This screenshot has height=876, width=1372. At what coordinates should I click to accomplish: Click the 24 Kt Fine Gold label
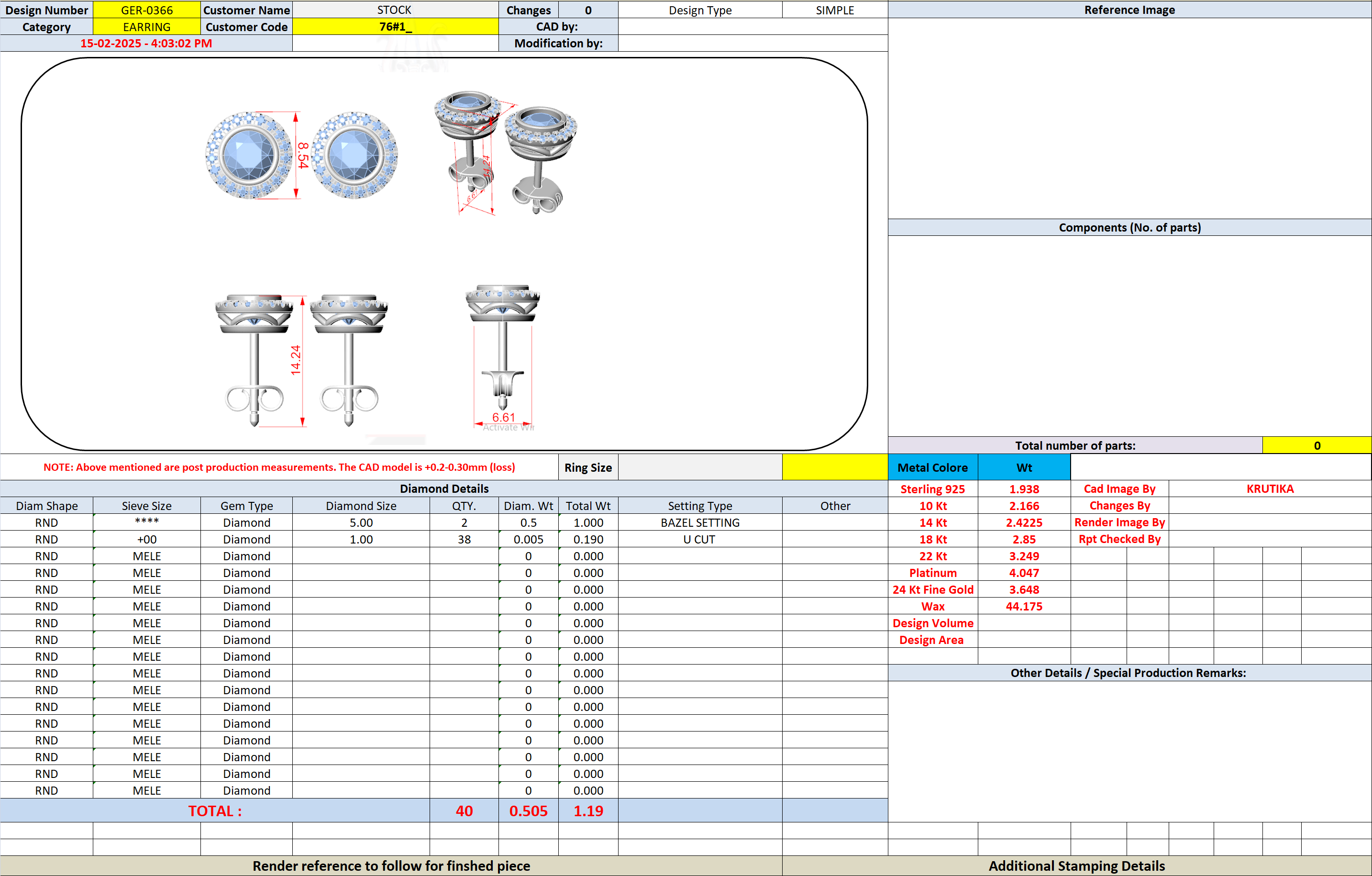click(x=933, y=589)
